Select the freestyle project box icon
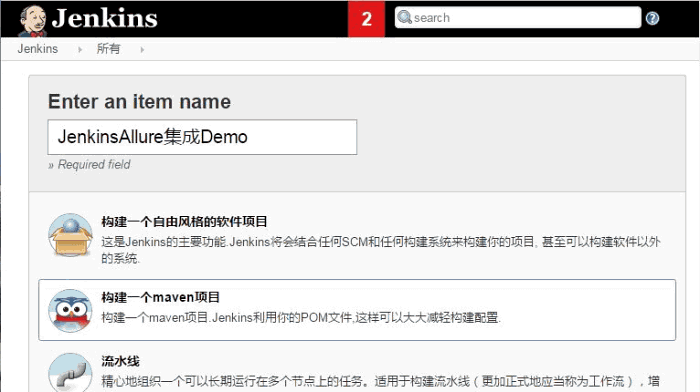The height and width of the screenshot is (392, 700). (71, 235)
